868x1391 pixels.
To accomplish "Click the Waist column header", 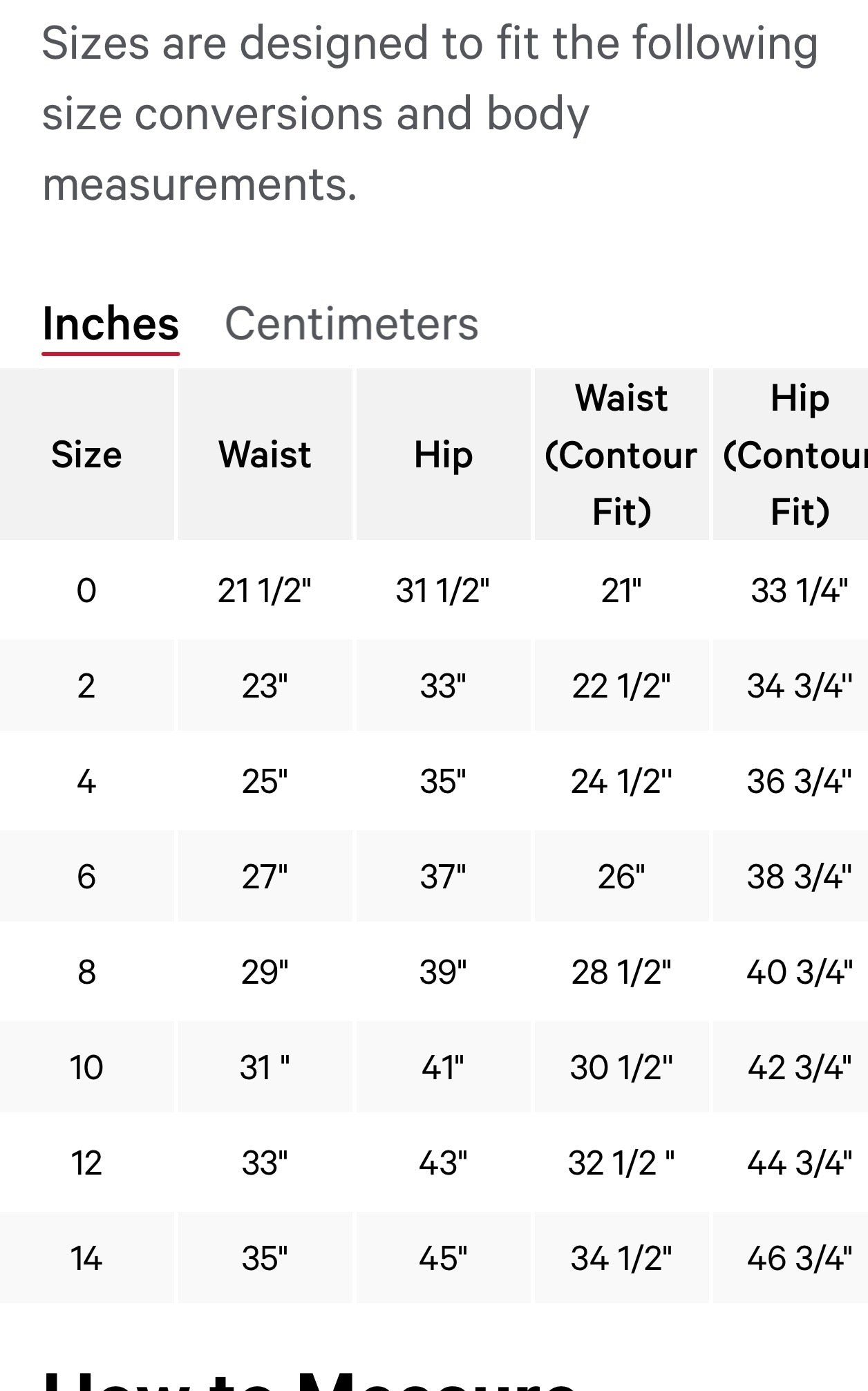I will 265,455.
